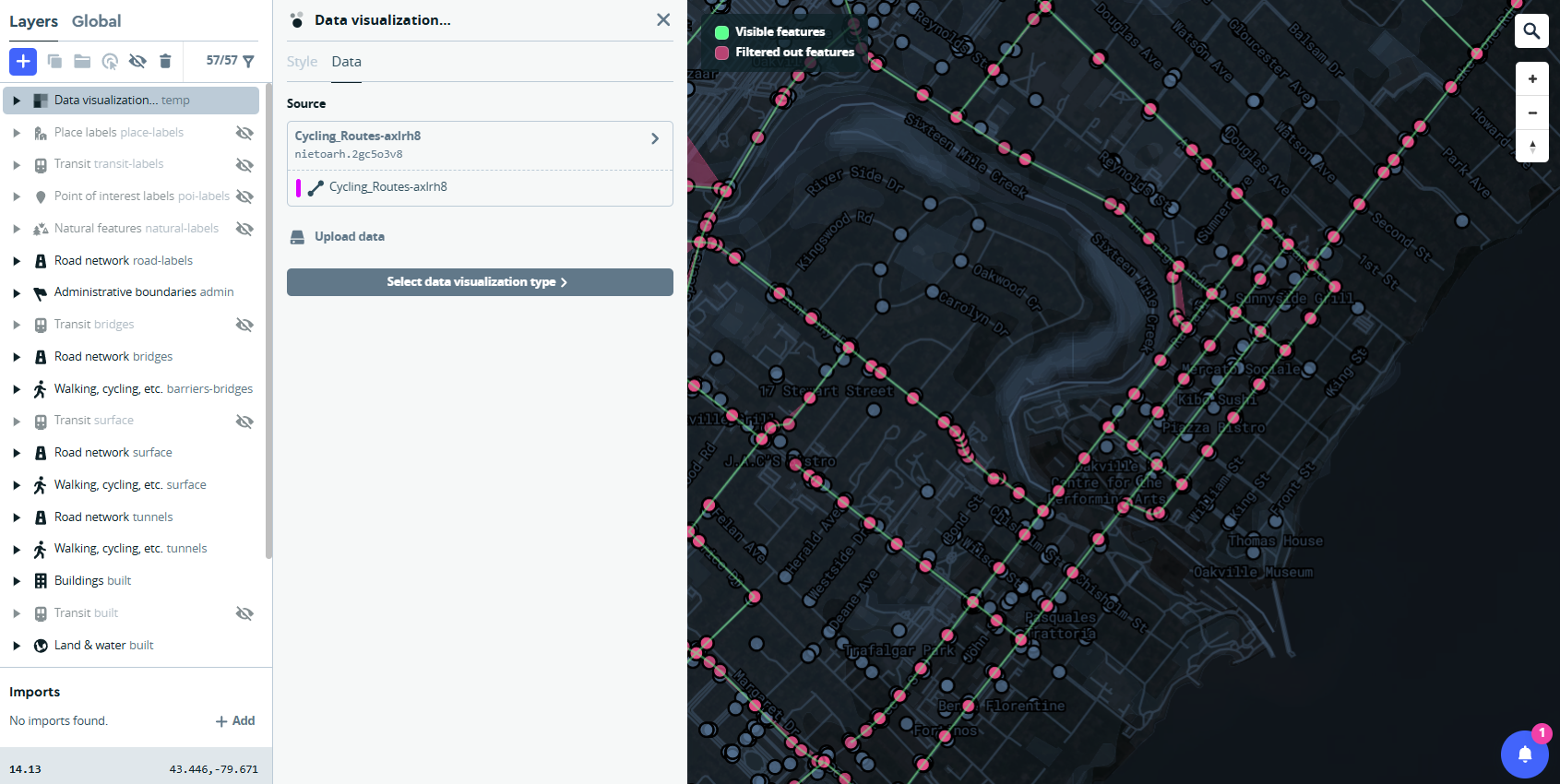
Task: Hide selected layers via toolbar eye icon
Action: pos(137,61)
